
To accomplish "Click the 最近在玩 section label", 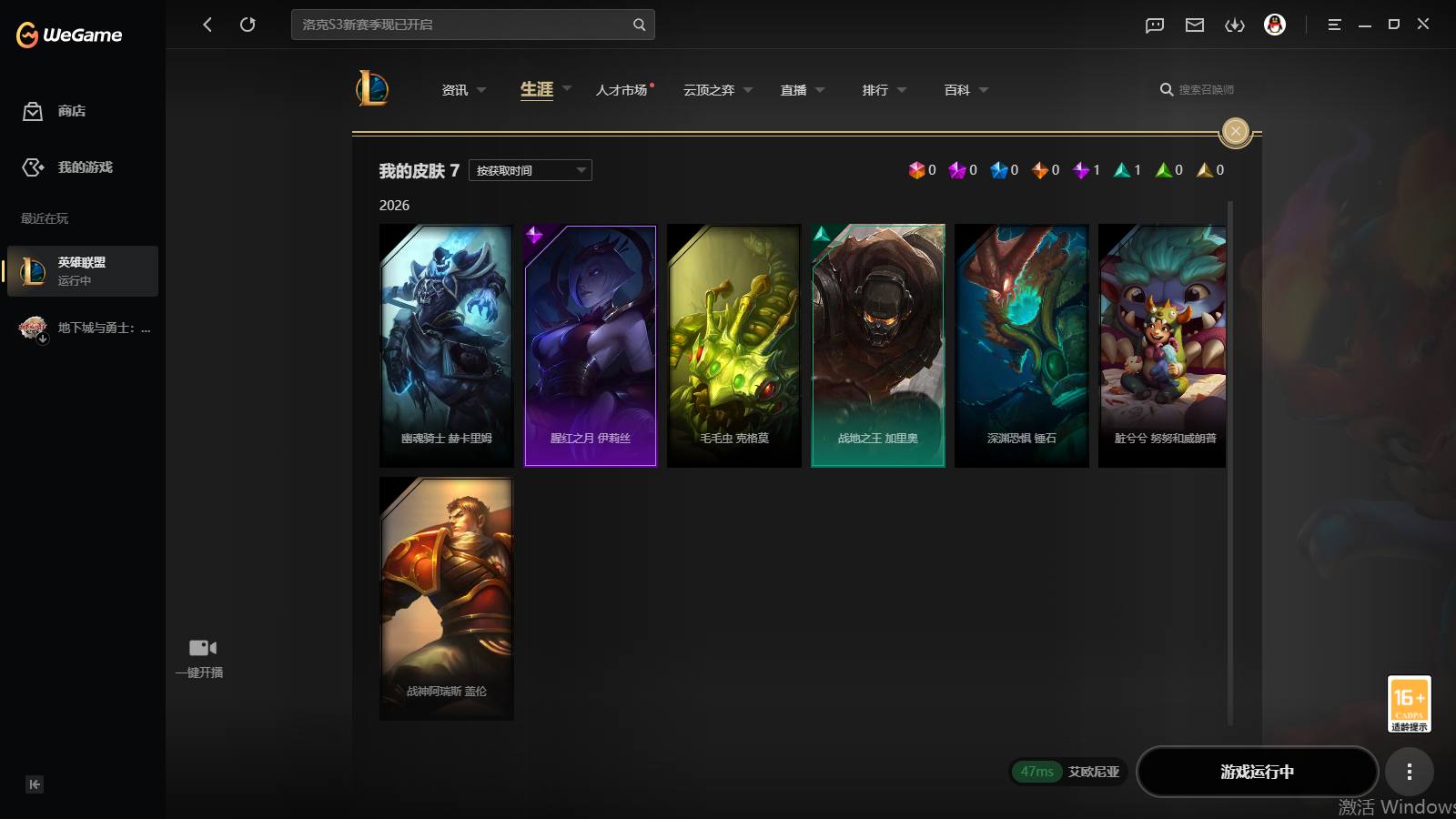I will pos(45,218).
